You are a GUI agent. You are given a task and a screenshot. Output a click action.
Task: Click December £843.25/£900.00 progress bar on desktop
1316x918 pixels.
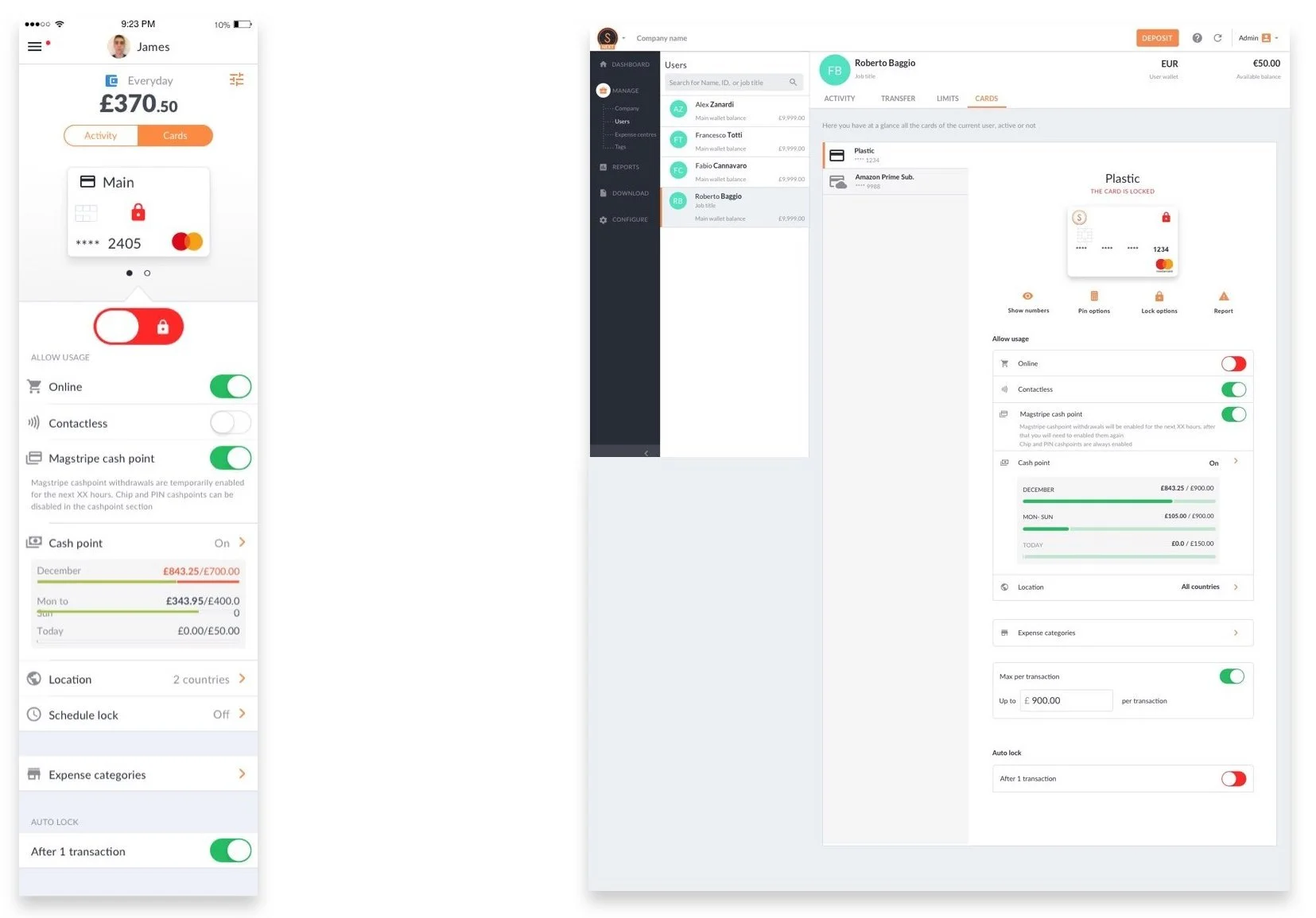pos(1118,502)
